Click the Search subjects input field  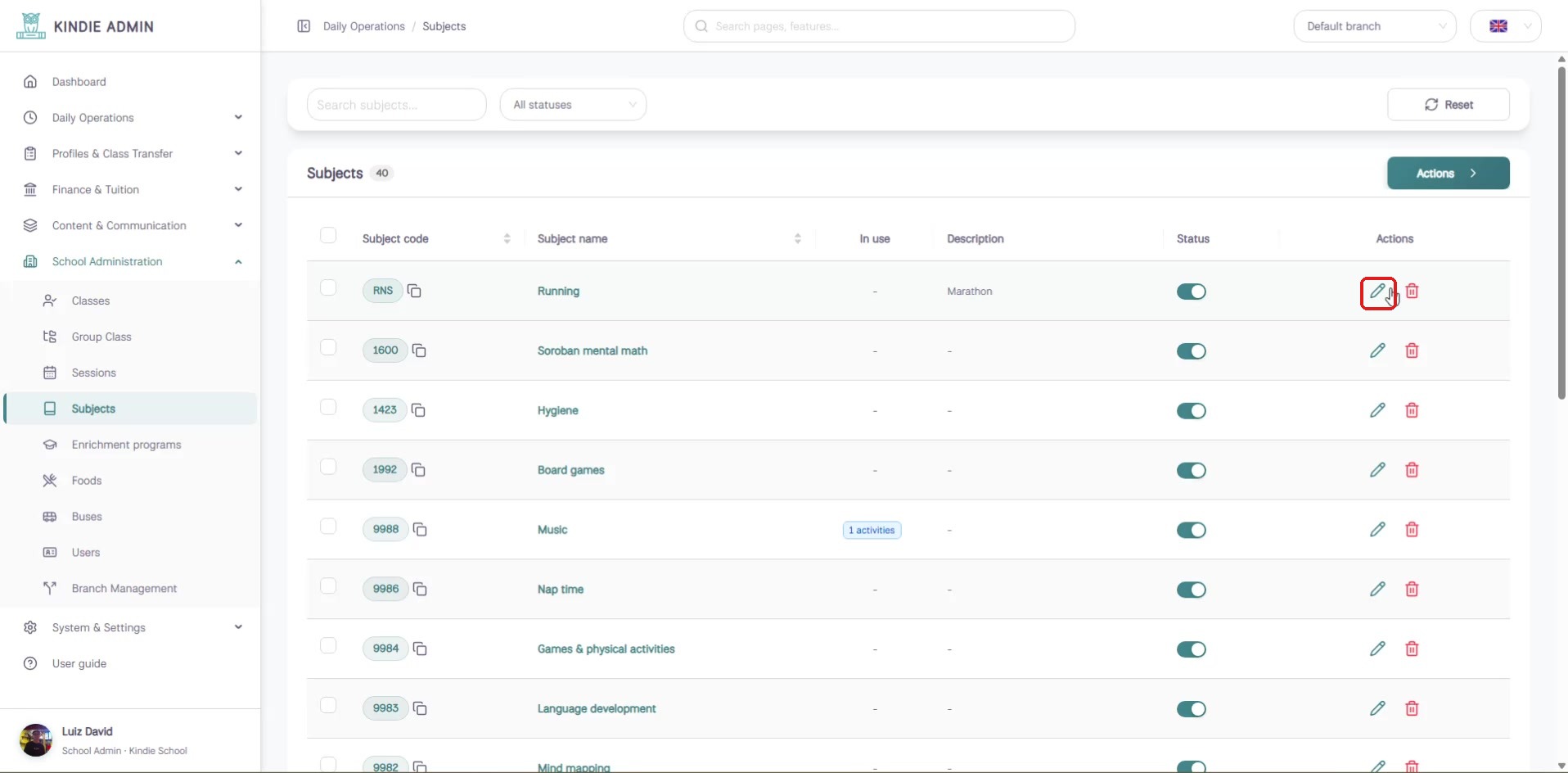point(397,105)
